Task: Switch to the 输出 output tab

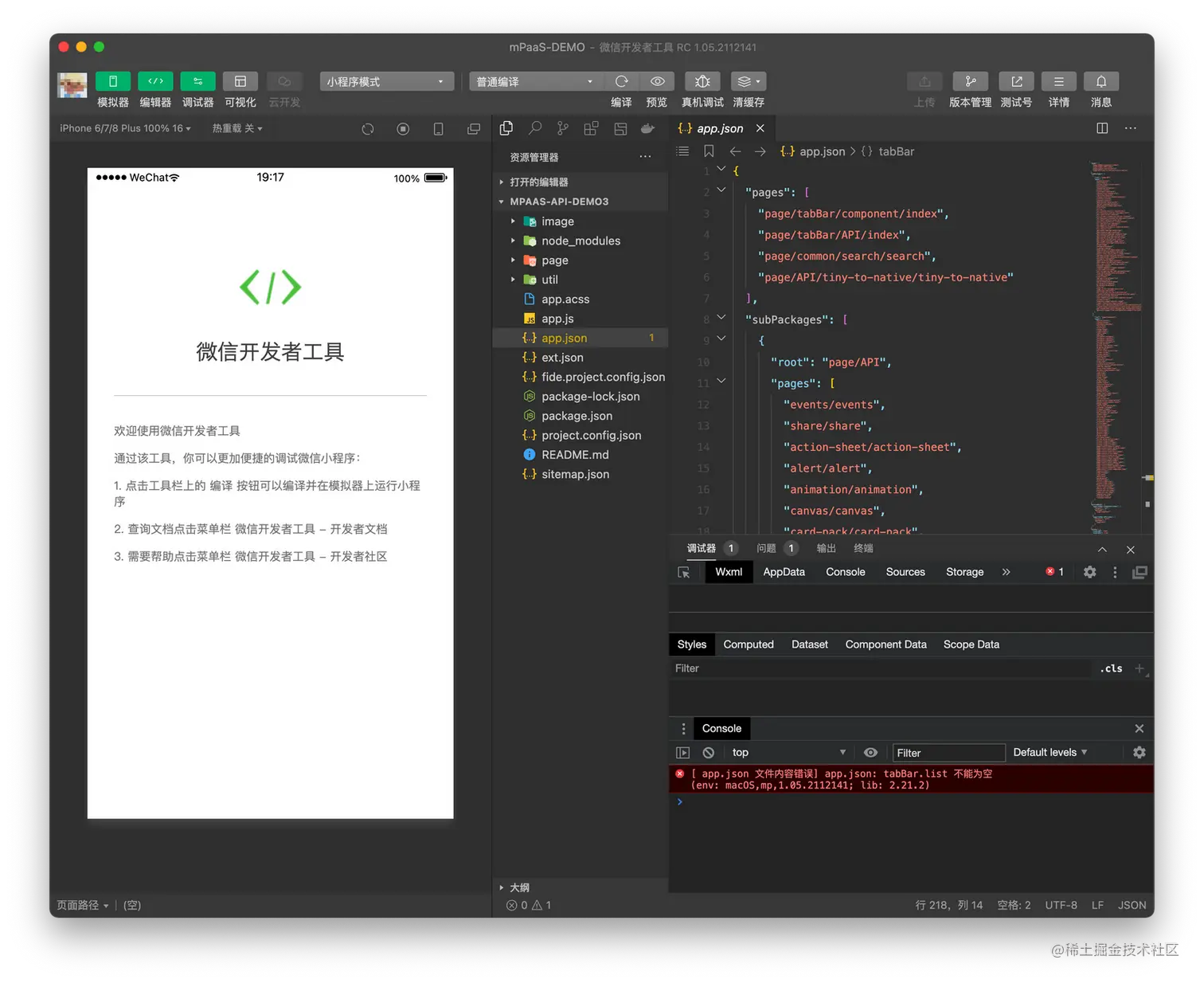Action: pos(826,548)
